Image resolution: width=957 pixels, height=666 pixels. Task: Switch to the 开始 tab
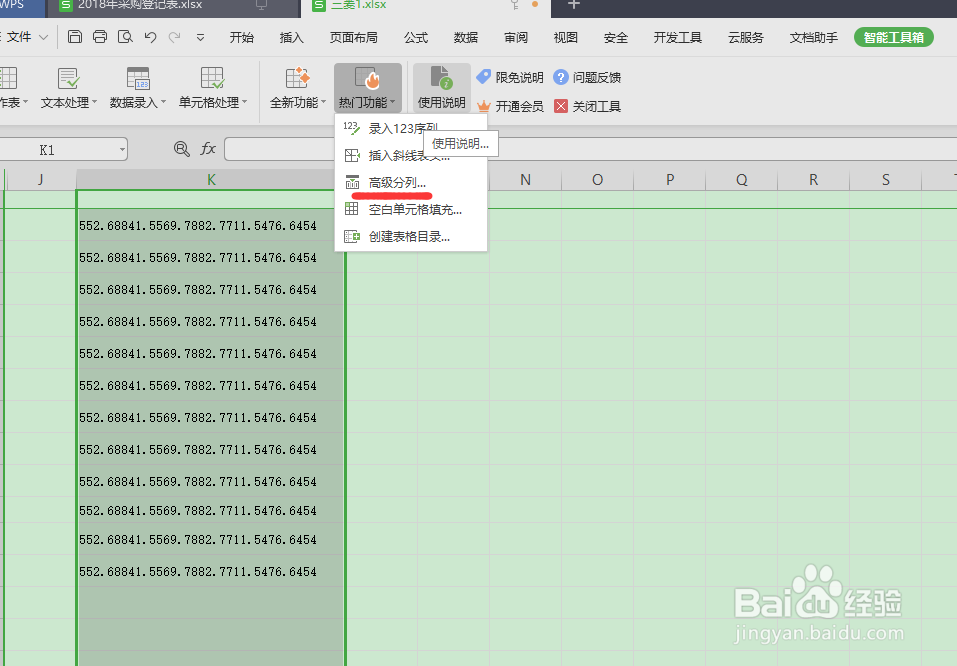(242, 37)
